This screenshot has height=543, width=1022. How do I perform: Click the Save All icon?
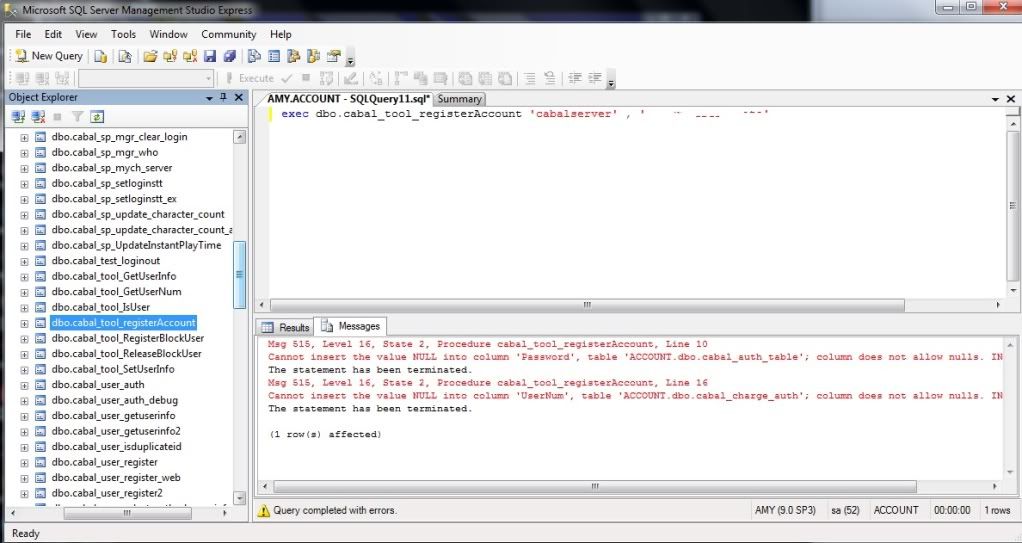pyautogui.click(x=230, y=56)
